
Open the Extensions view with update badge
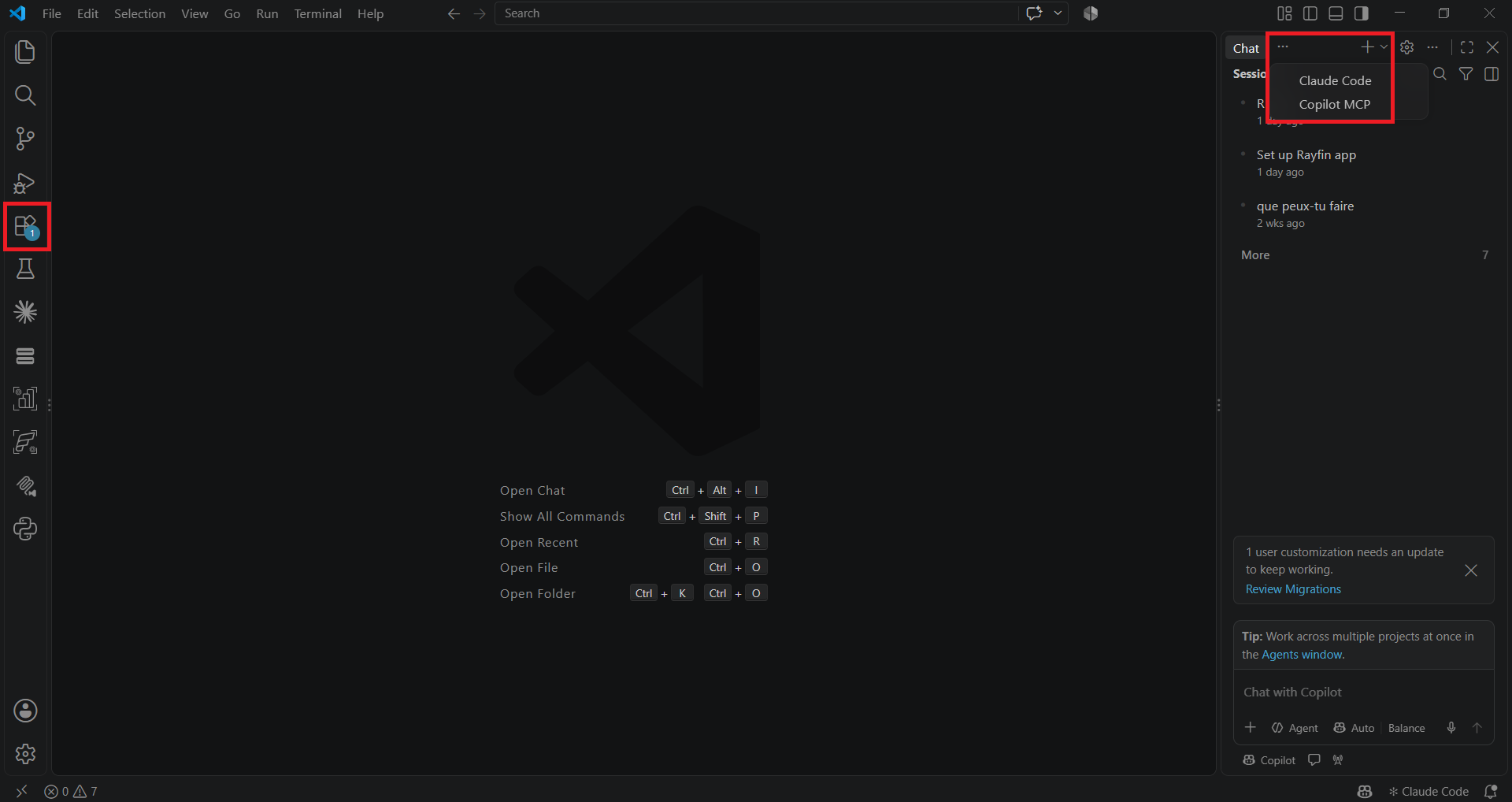pyautogui.click(x=26, y=227)
